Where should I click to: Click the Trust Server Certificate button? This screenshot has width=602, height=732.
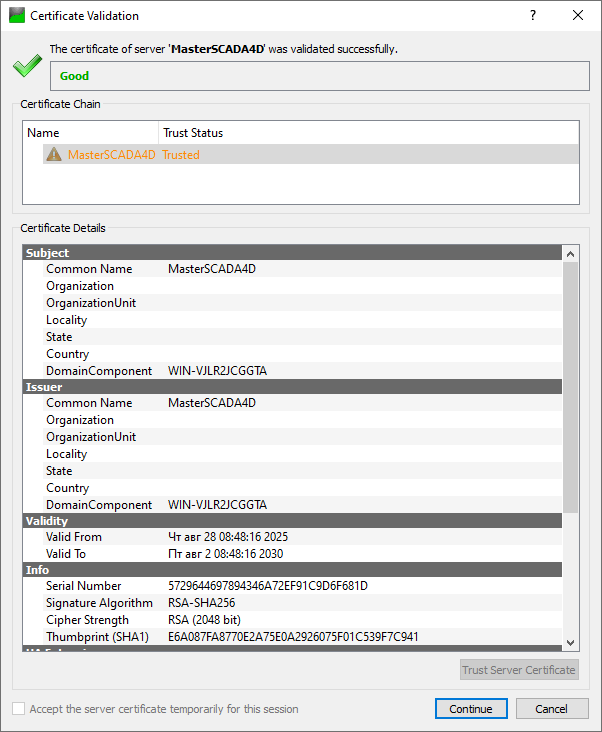(519, 670)
